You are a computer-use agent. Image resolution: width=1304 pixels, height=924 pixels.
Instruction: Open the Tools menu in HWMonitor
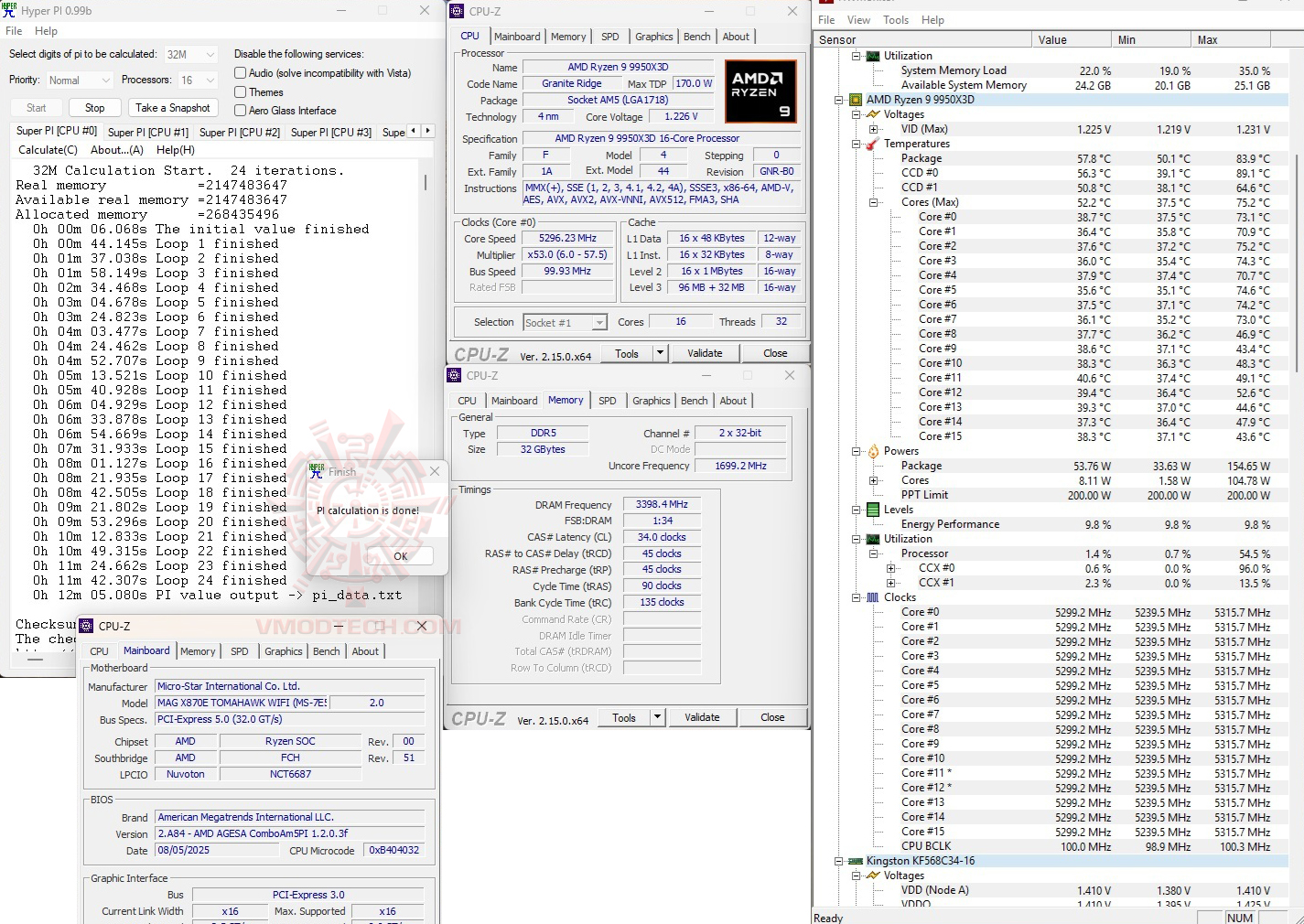tap(895, 19)
